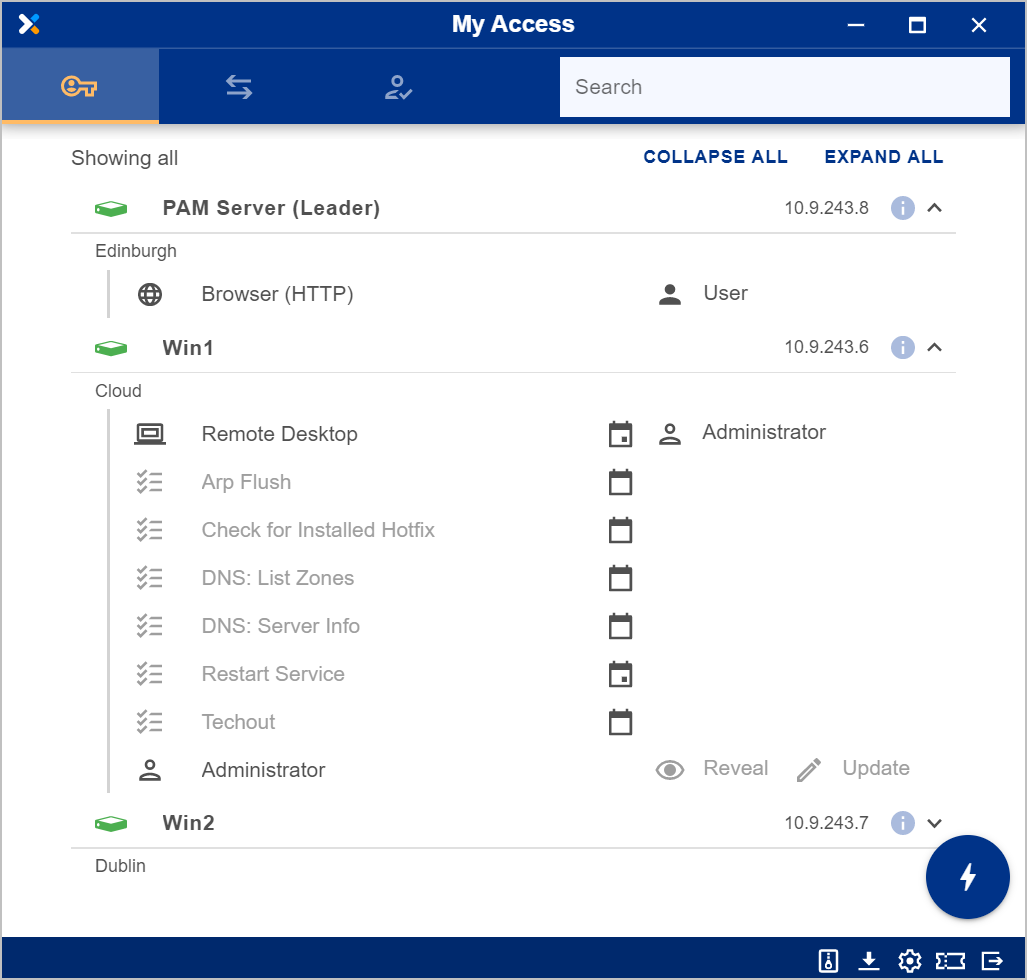Collapse the Win1 server section
1027x980 pixels.
pos(935,347)
